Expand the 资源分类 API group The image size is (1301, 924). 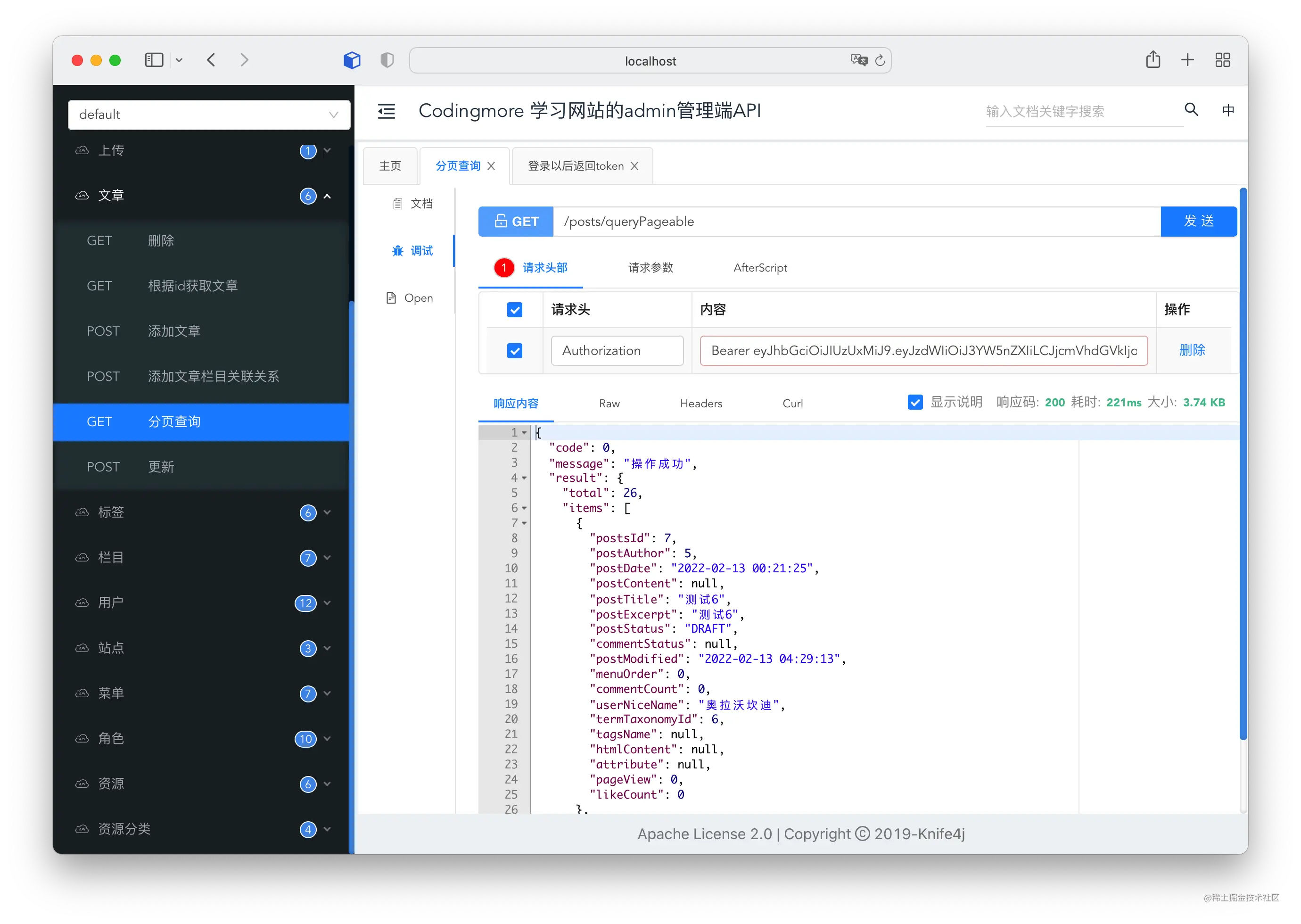coord(203,830)
